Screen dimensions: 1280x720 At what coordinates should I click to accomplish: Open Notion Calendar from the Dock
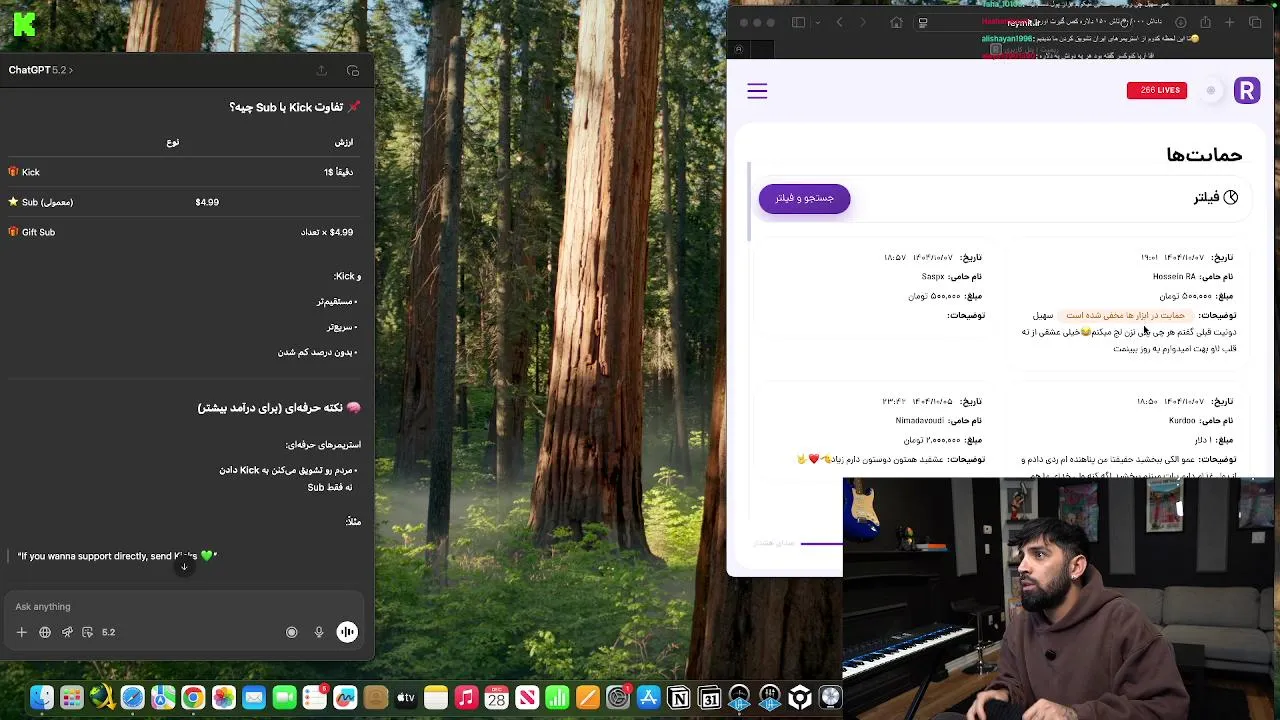pyautogui.click(x=709, y=697)
